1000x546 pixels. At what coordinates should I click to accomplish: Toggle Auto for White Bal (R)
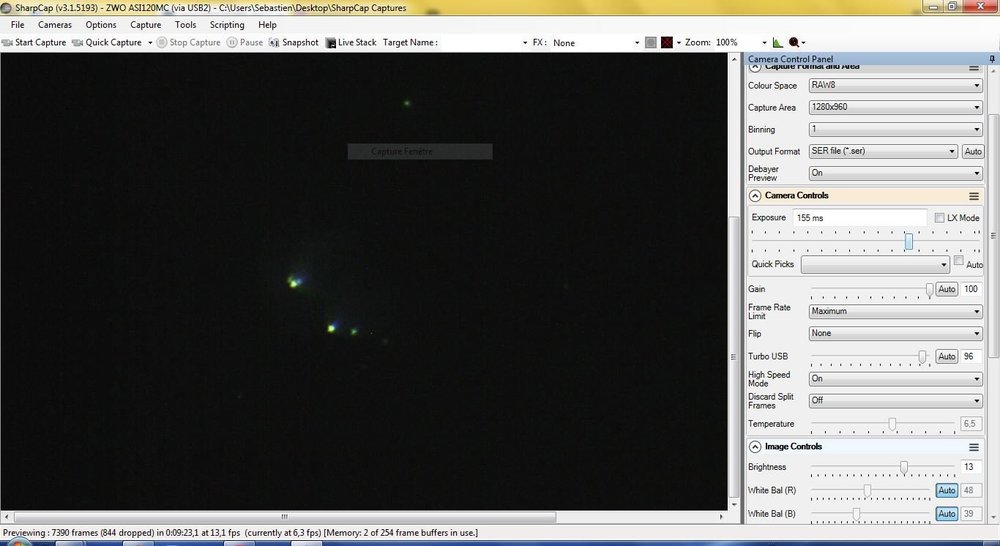[x=946, y=490]
